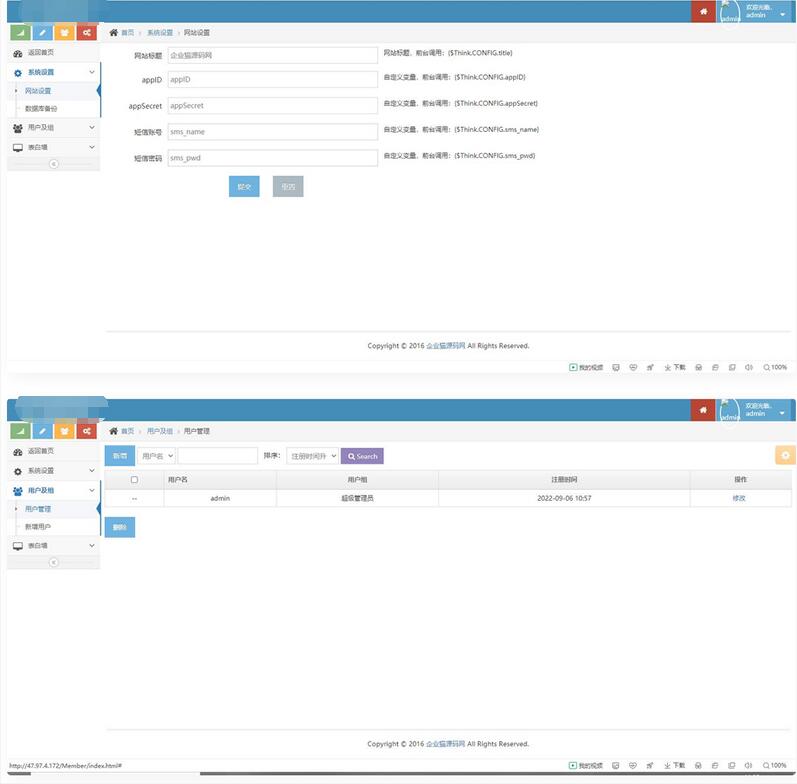Open 数据库备份 in the sidebar
Image resolution: width=797 pixels, height=784 pixels.
pyautogui.click(x=42, y=108)
